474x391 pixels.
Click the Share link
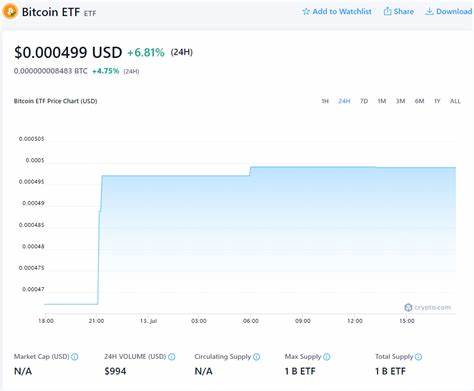[x=399, y=12]
